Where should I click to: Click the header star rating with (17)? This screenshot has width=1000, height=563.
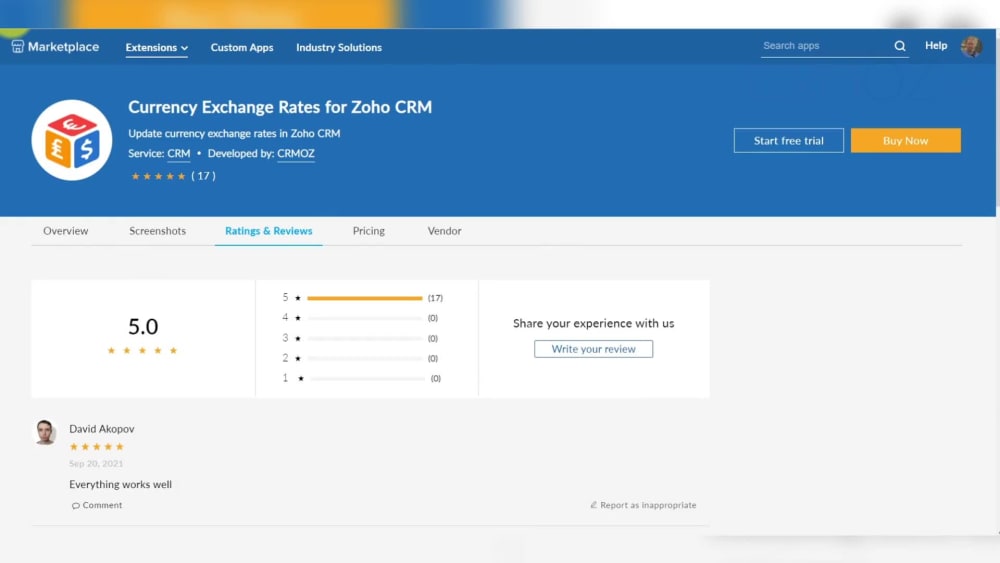click(173, 176)
